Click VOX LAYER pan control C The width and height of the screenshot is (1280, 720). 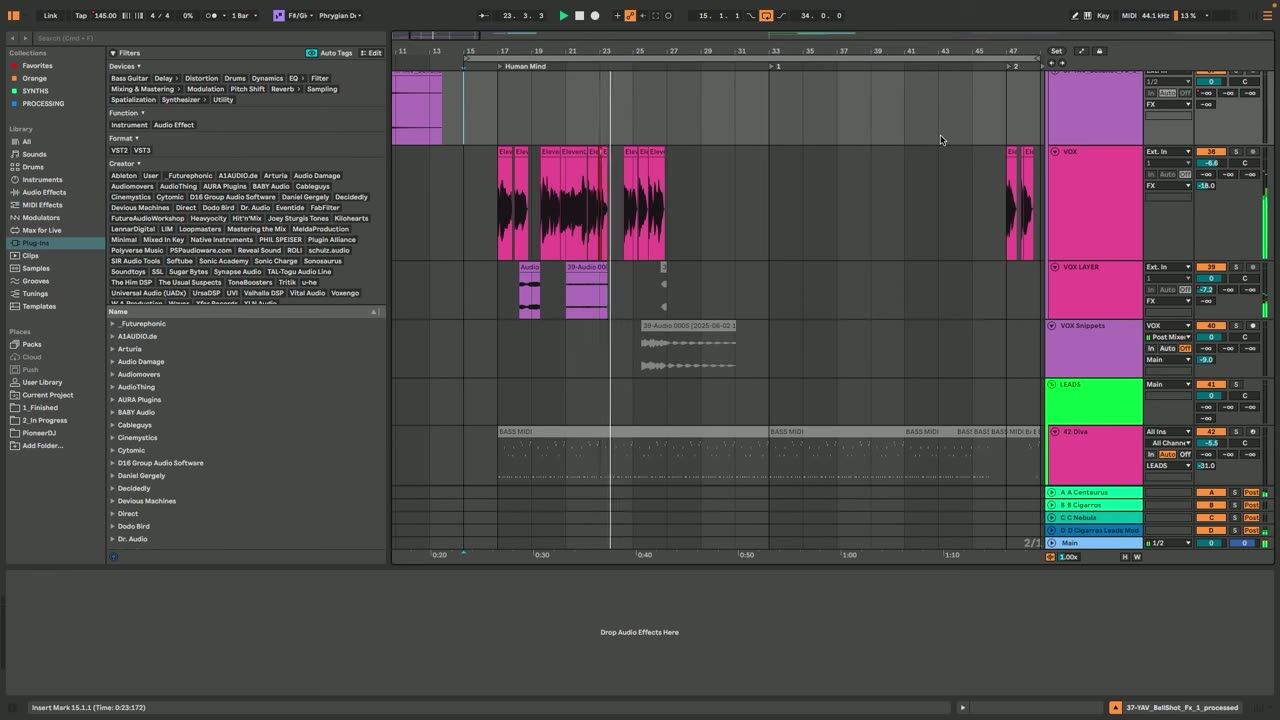click(1245, 278)
